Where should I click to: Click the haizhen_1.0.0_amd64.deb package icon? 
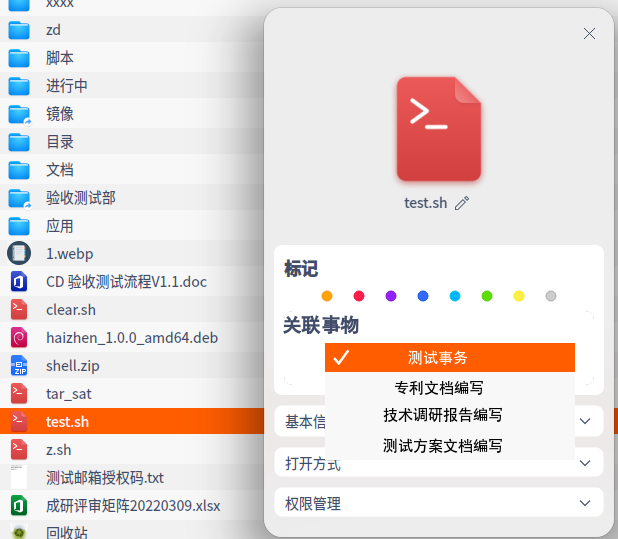(x=19, y=338)
